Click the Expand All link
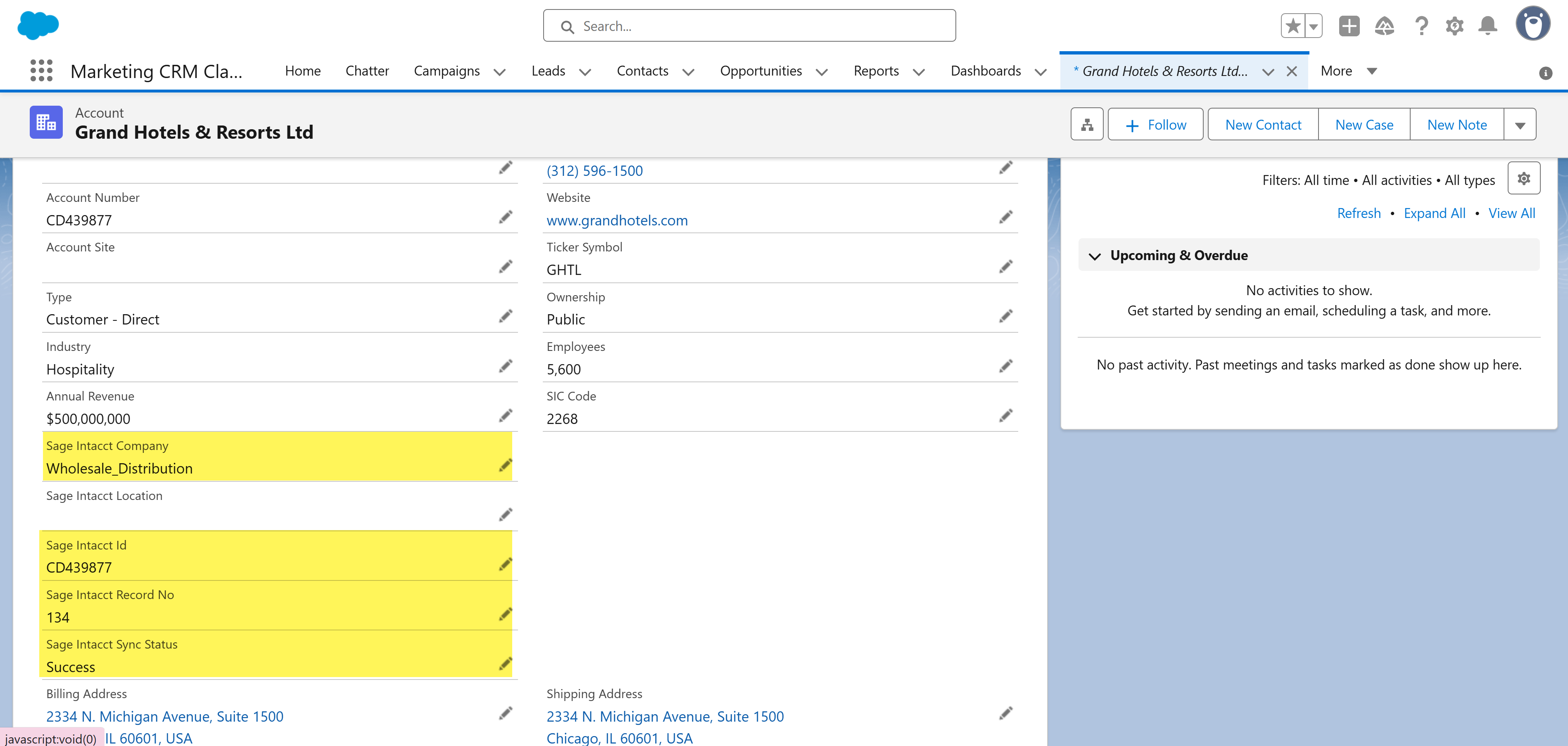Viewport: 1568px width, 746px height. 1434,213
